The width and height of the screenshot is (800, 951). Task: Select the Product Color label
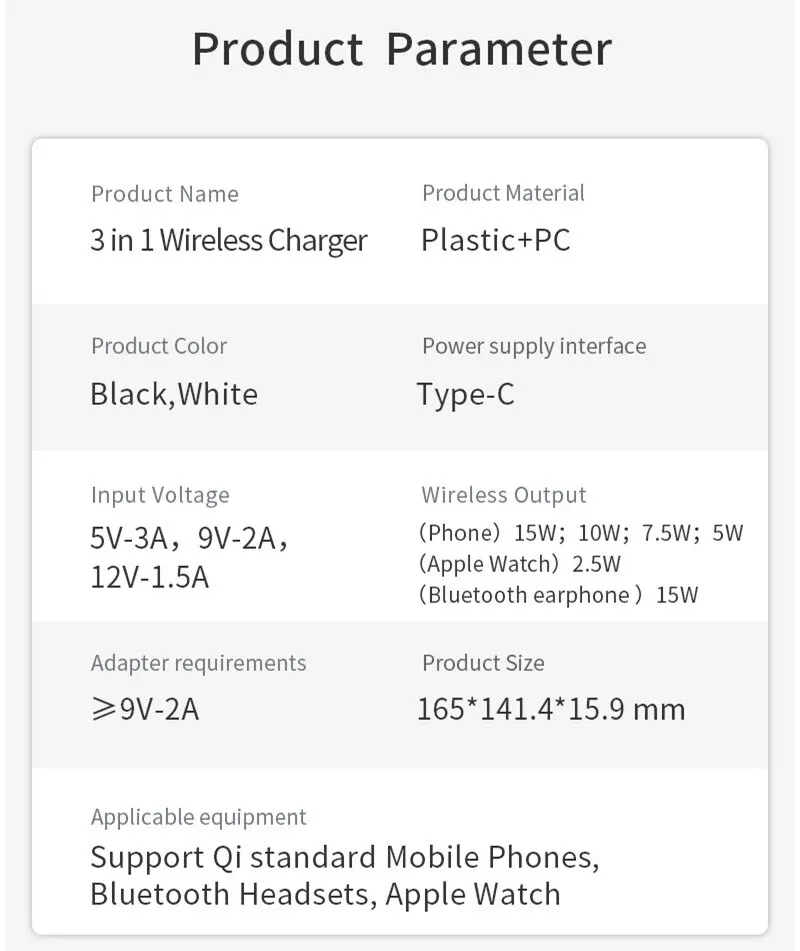(x=159, y=346)
